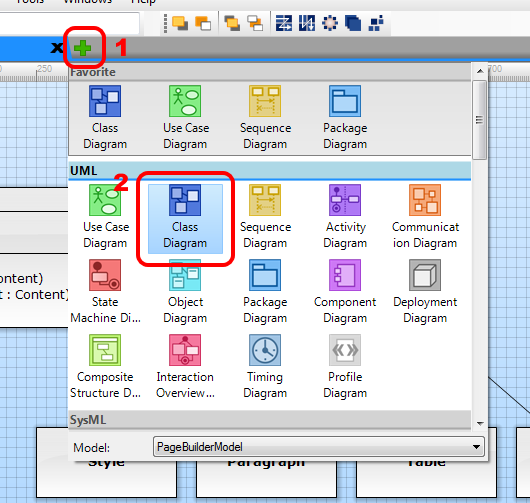This screenshot has width=530, height=503.
Task: Create a Profile Diagram
Action: point(345,366)
